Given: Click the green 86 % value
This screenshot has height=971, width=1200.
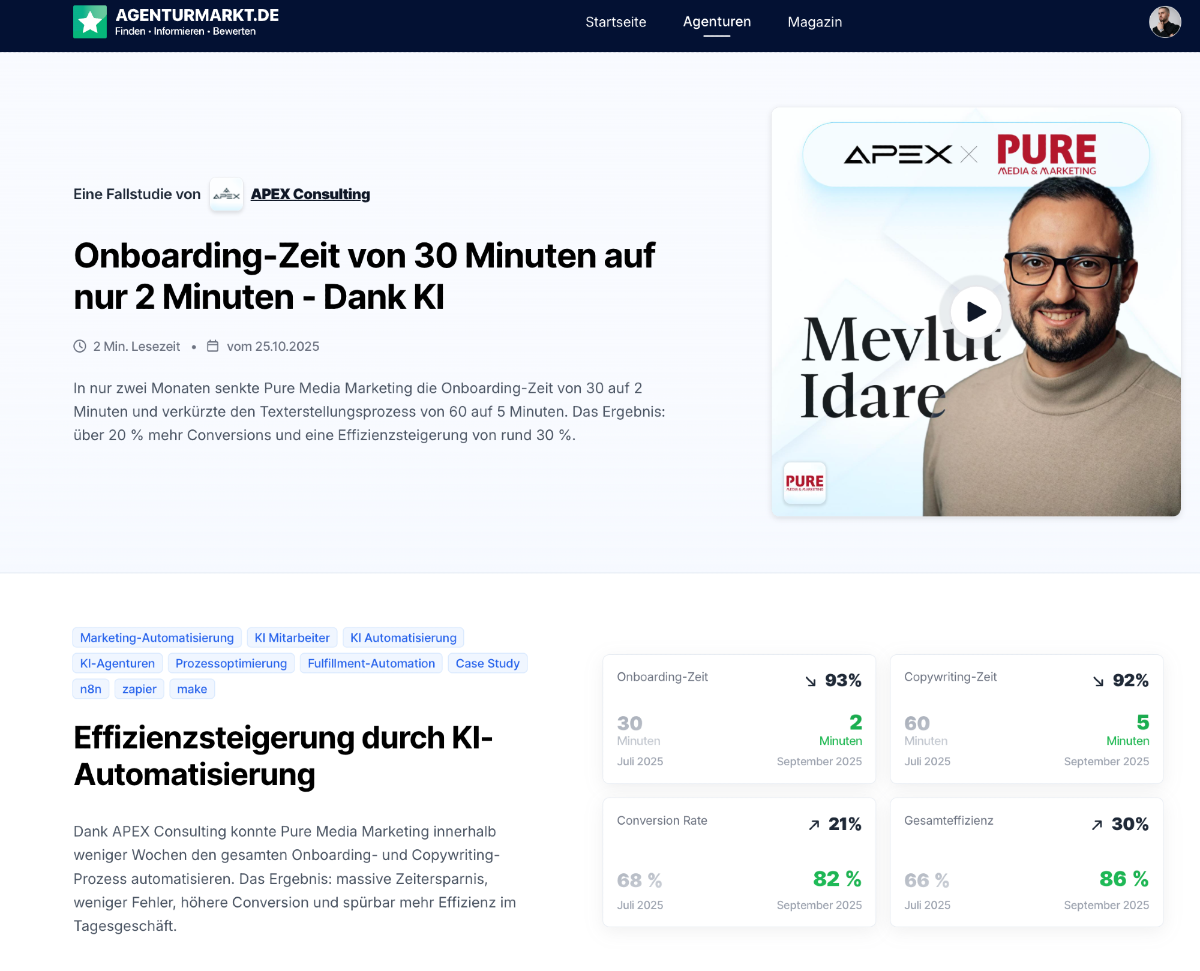Looking at the screenshot, I should (1124, 879).
